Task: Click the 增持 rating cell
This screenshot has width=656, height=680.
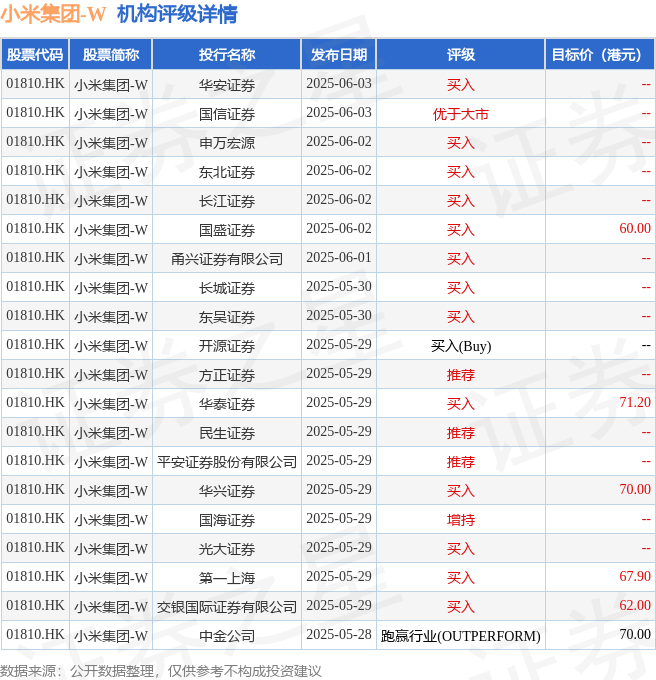Action: (x=461, y=520)
